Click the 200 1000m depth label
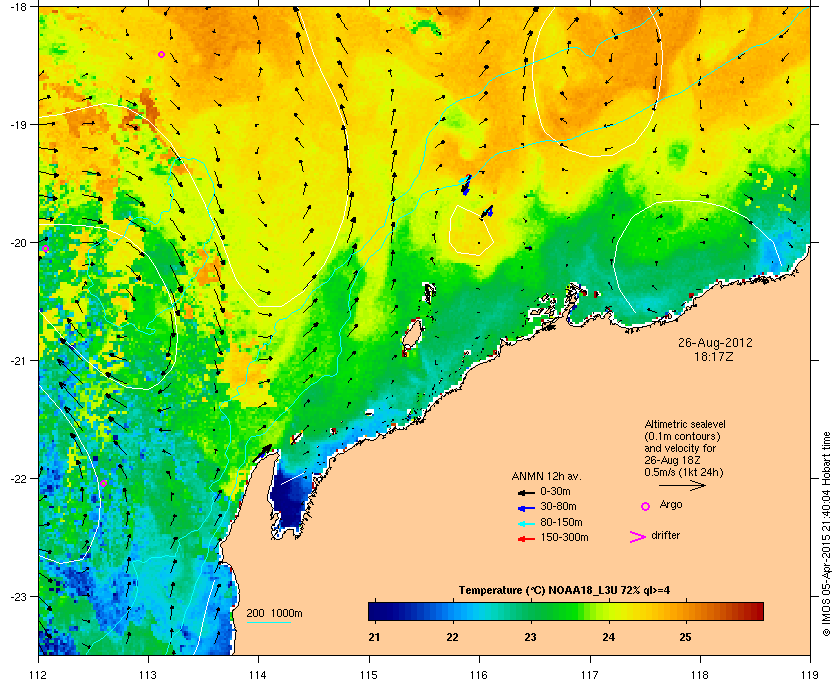The image size is (840, 680). click(274, 614)
